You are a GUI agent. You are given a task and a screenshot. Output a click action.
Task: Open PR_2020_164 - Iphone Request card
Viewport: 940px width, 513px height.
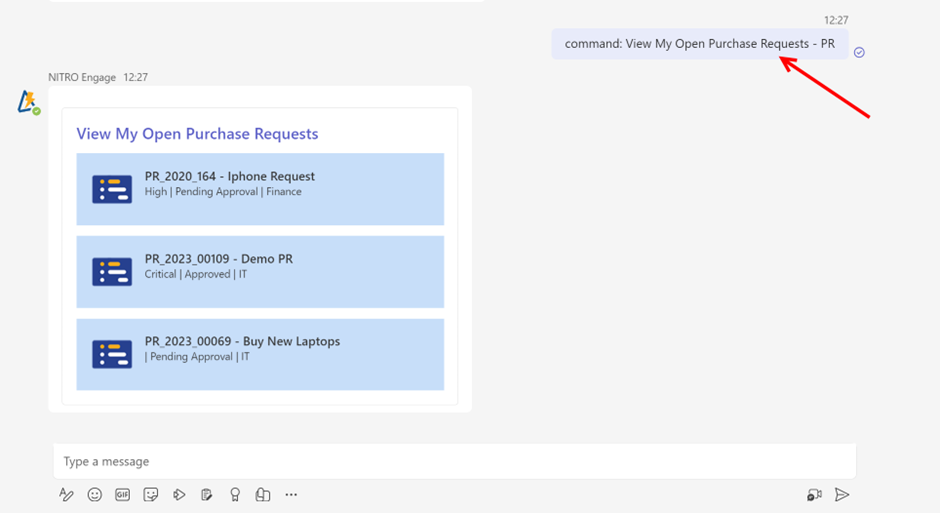click(x=260, y=189)
